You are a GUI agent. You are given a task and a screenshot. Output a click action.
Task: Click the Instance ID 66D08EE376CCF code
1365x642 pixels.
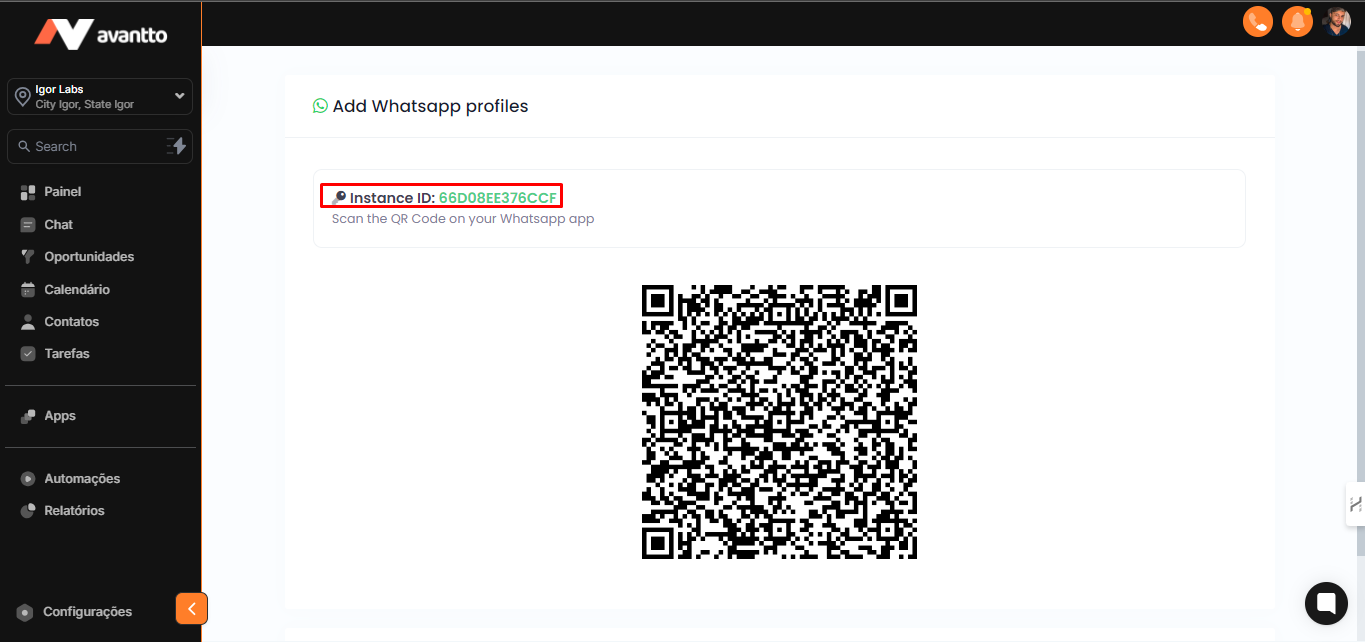click(497, 198)
